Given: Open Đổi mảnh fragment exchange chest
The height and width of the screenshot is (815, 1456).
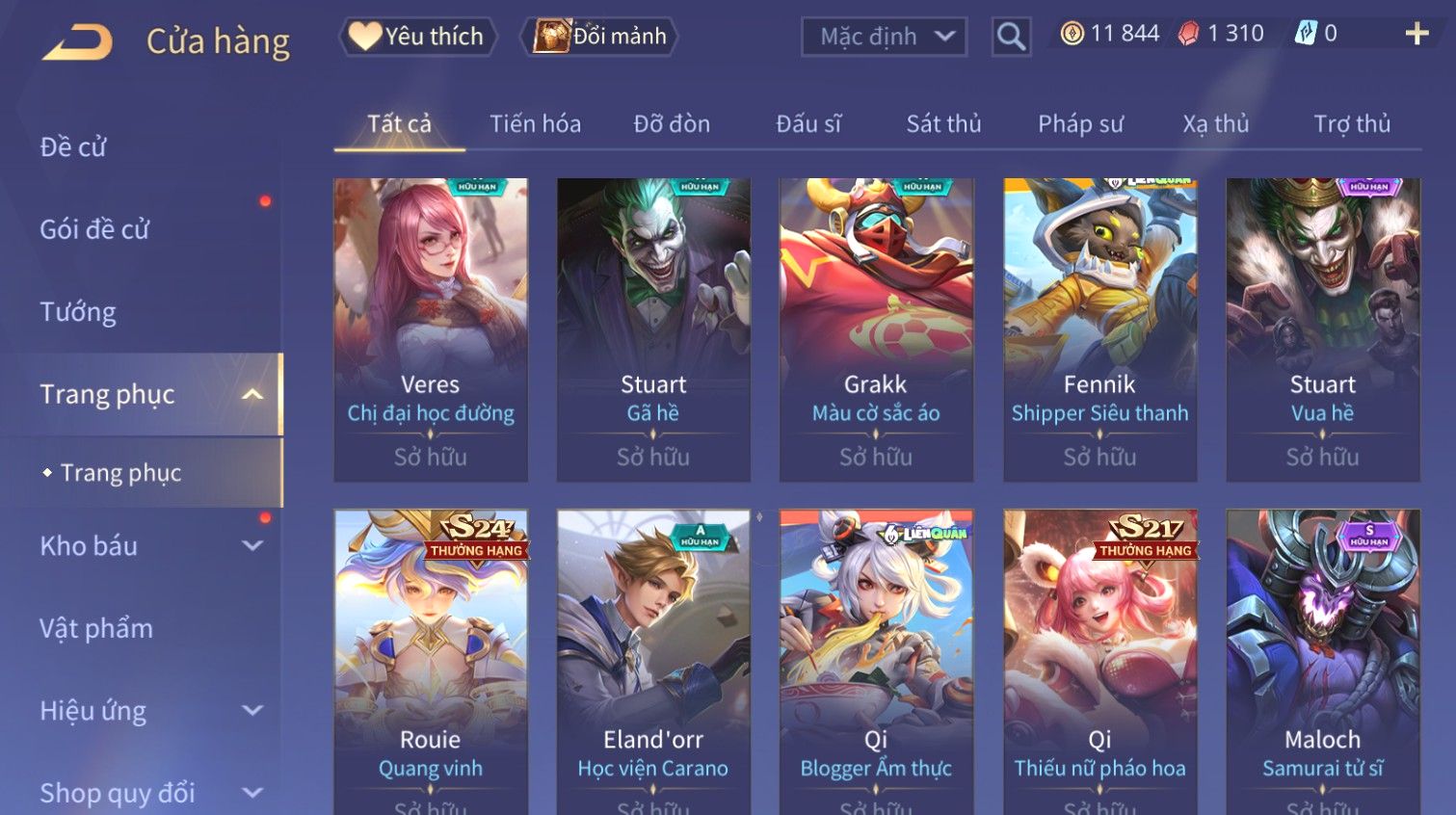Looking at the screenshot, I should pos(598,37).
